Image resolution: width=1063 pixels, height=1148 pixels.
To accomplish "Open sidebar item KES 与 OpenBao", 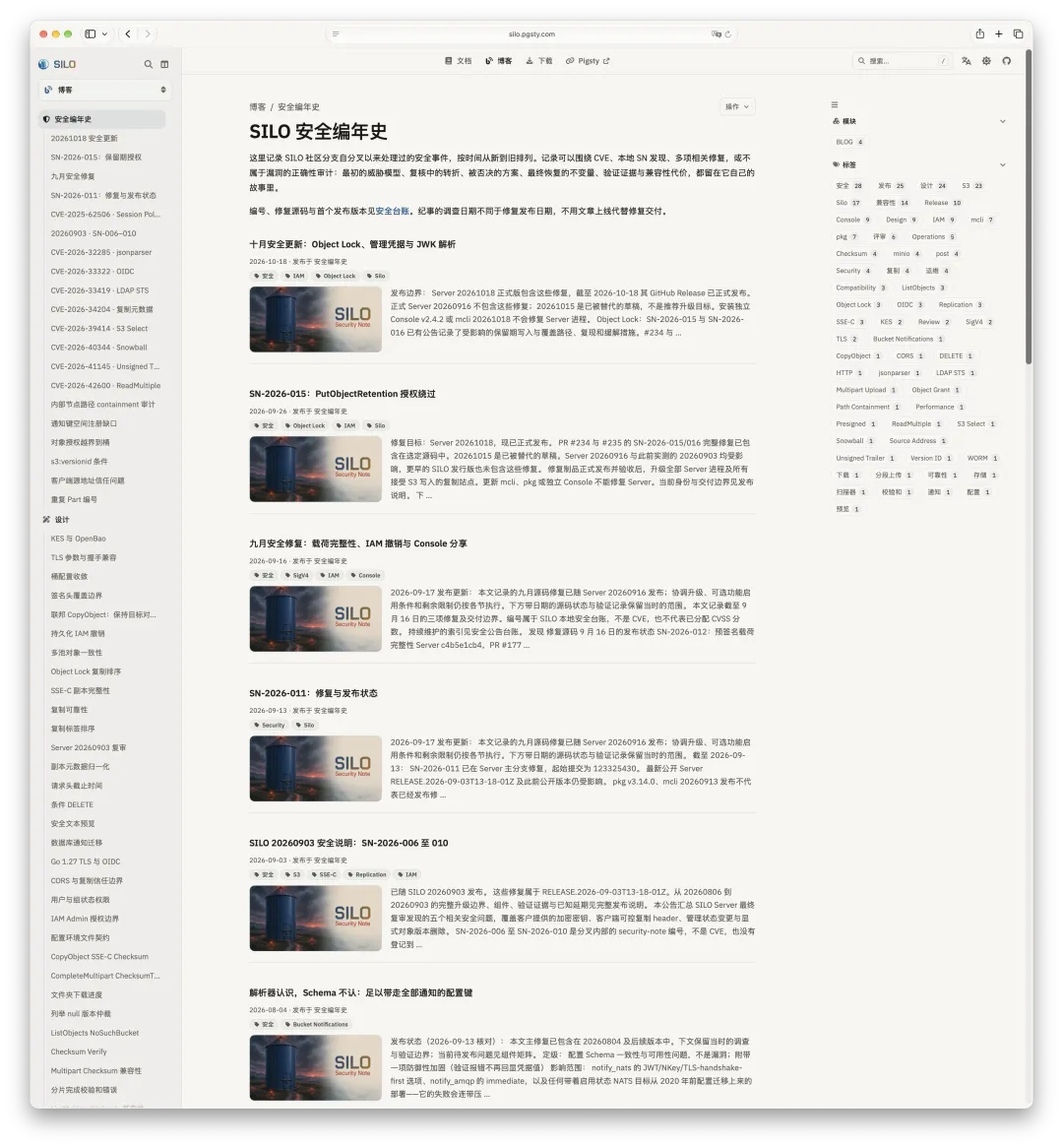I will tap(79, 539).
